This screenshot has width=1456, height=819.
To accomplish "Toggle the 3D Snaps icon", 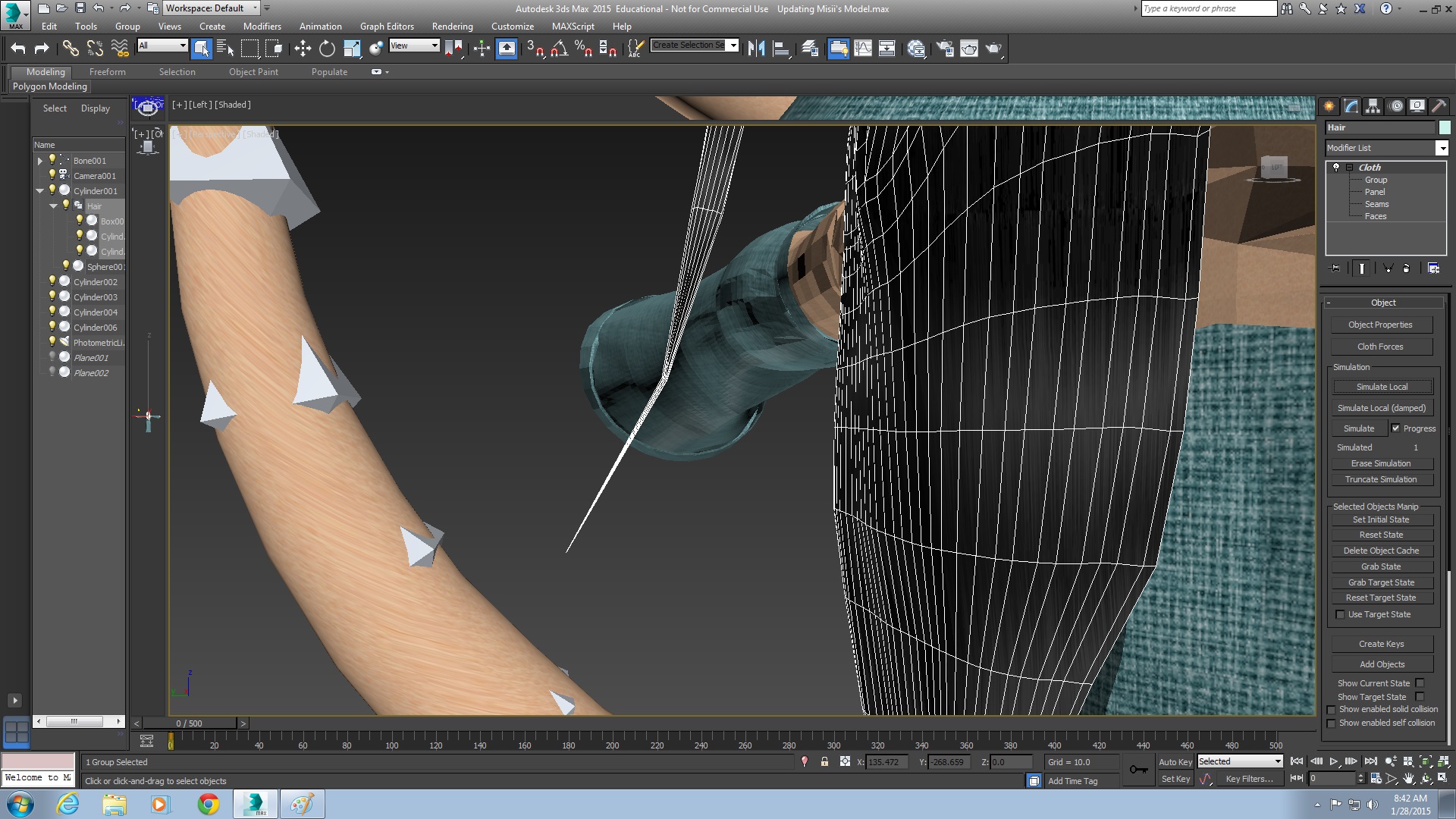I will (535, 49).
